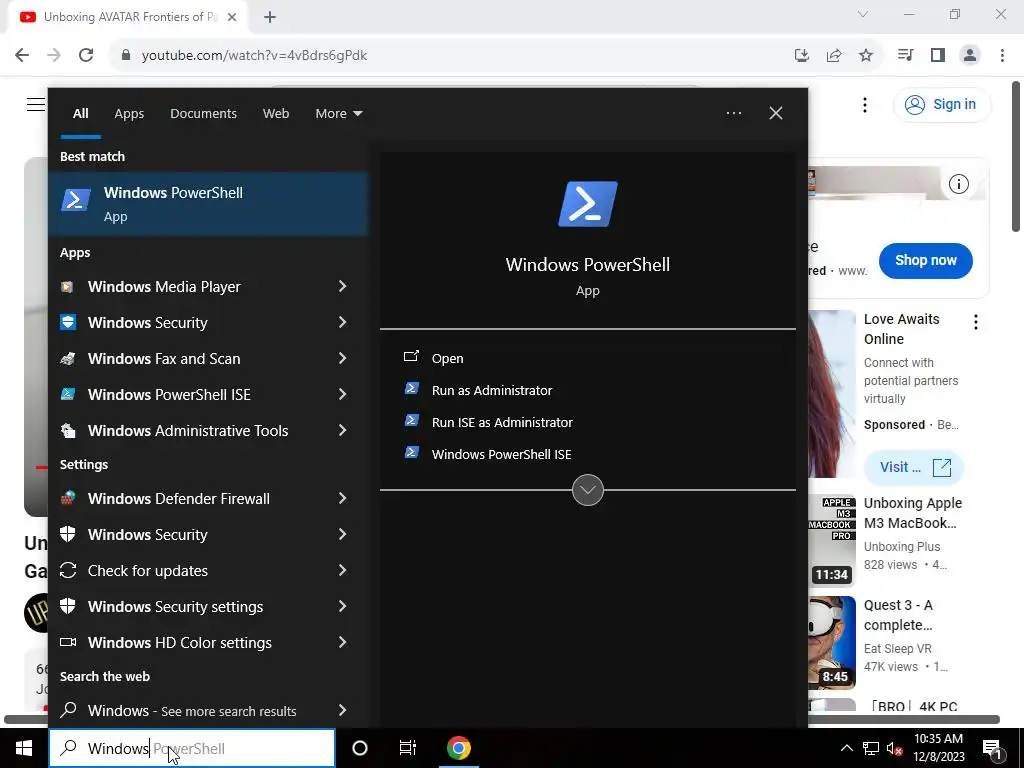Expand Windows Defender Firewall arrow

point(342,498)
